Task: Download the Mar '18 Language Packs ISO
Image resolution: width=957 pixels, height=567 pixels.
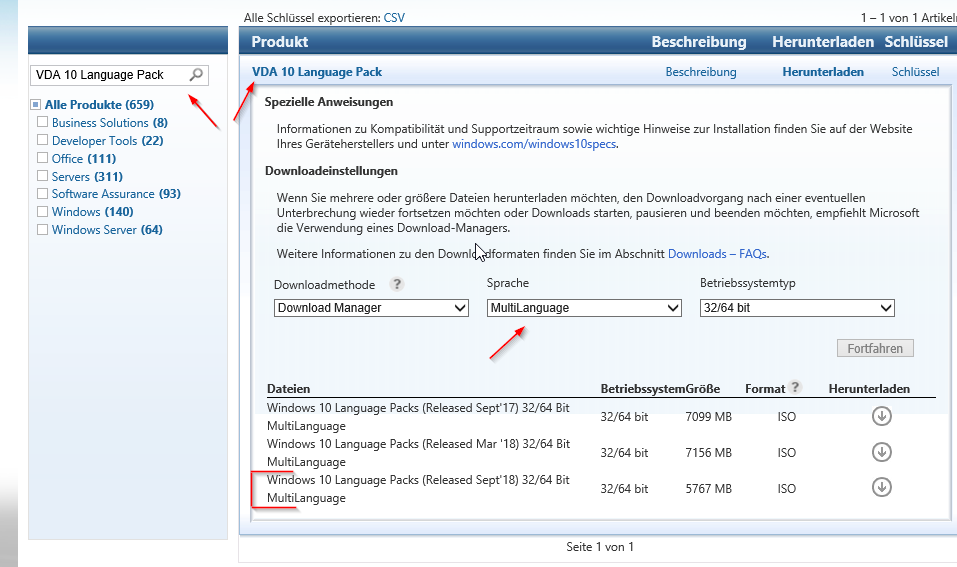Action: (881, 452)
